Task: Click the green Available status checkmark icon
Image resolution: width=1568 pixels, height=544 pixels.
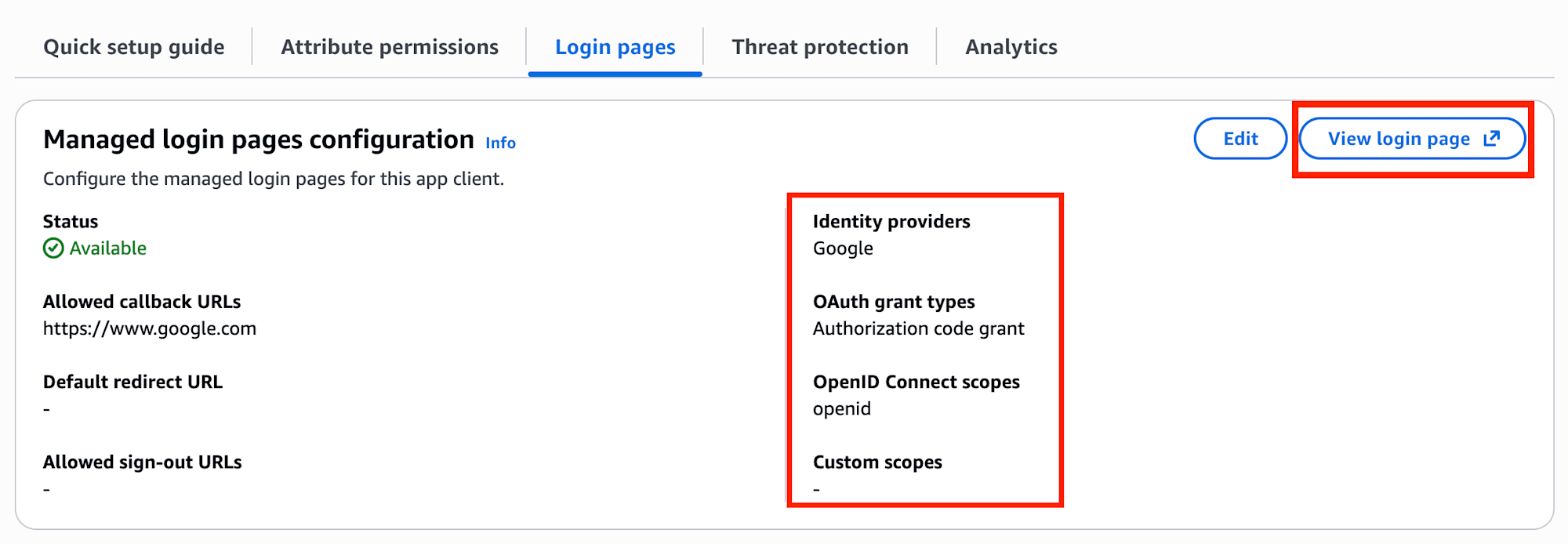Action: click(x=53, y=248)
